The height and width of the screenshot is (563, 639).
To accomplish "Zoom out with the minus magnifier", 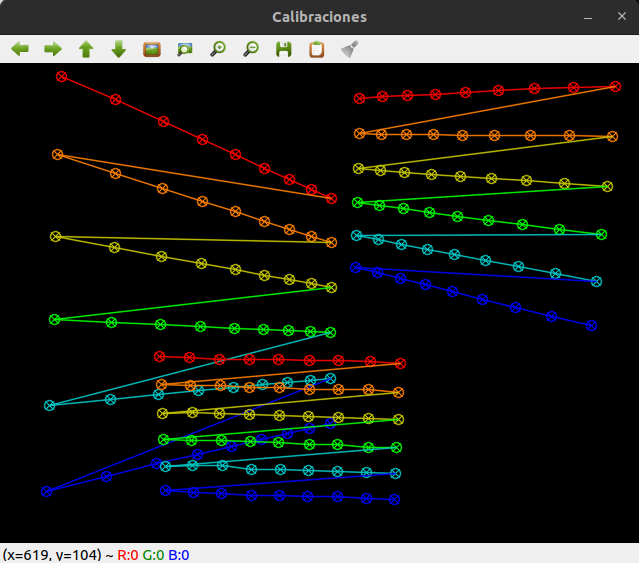I will click(x=251, y=49).
